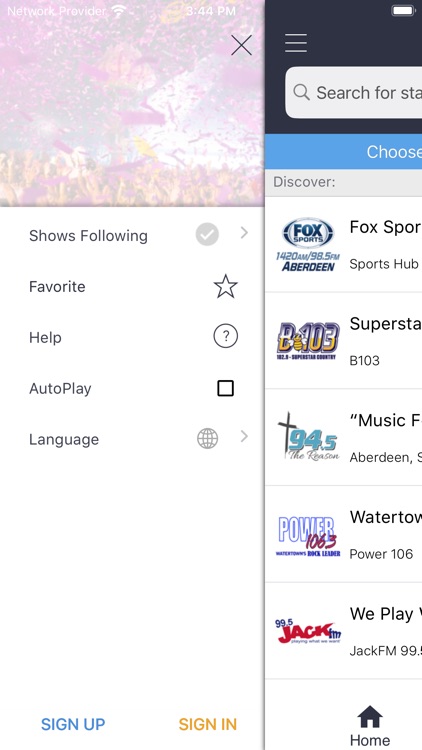
Task: Select the Superstar station title
Action: (x=386, y=323)
